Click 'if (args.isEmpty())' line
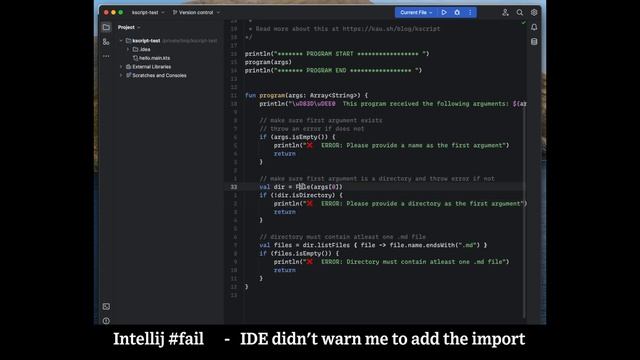The image size is (640, 360). [x=297, y=137]
